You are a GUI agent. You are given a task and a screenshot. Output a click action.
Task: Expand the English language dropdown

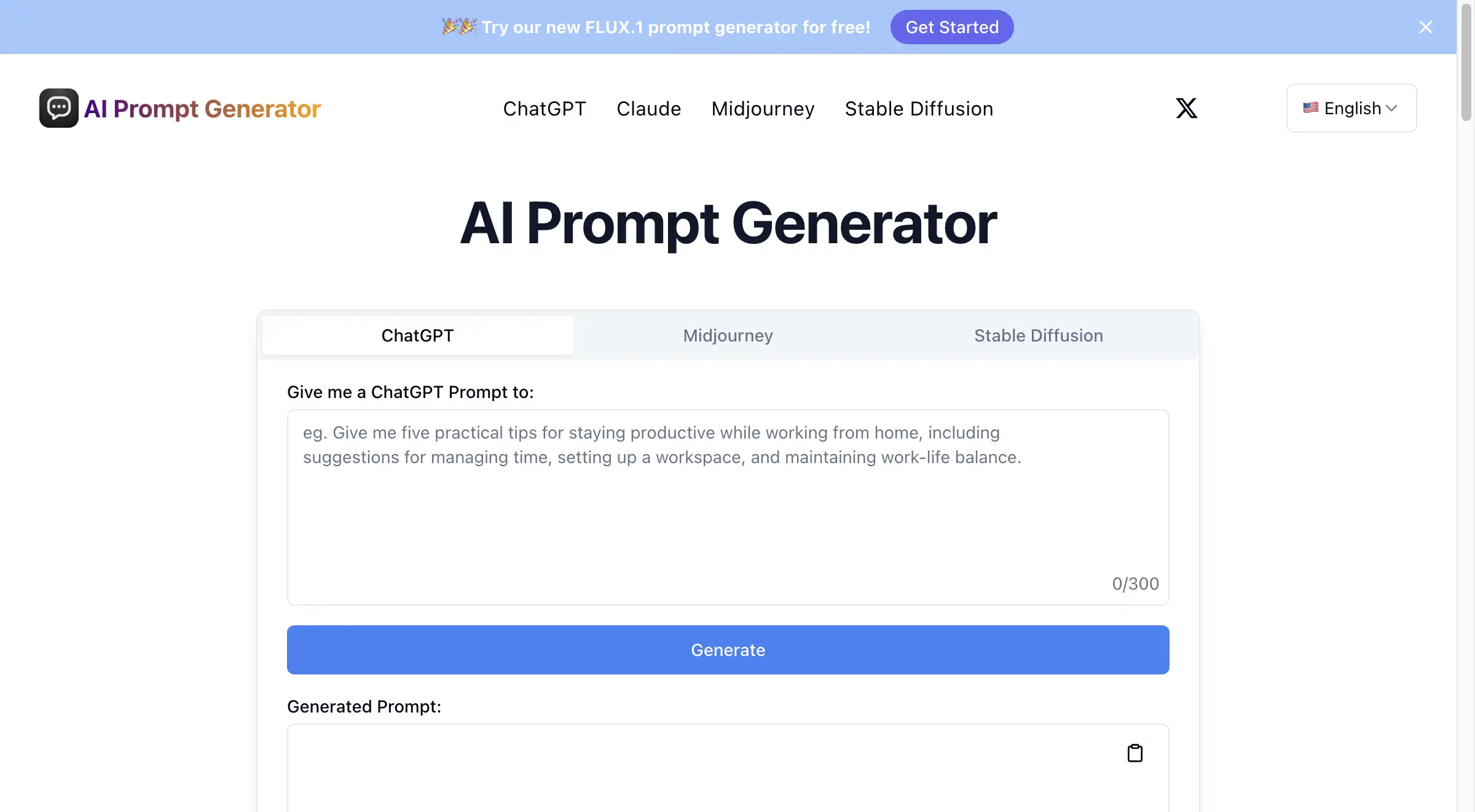point(1351,107)
